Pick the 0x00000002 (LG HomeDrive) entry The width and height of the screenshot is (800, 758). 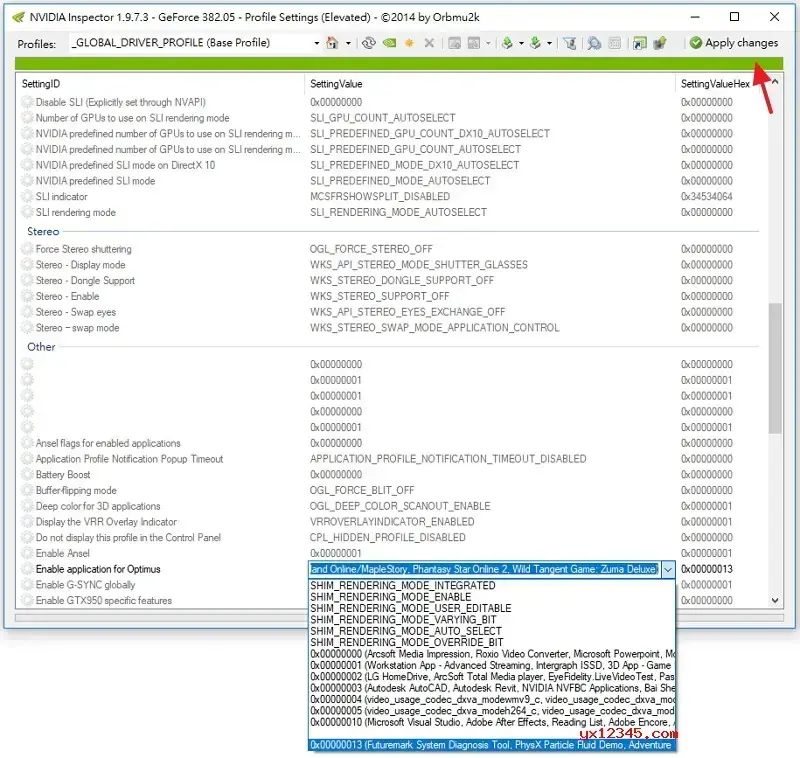tap(492, 676)
